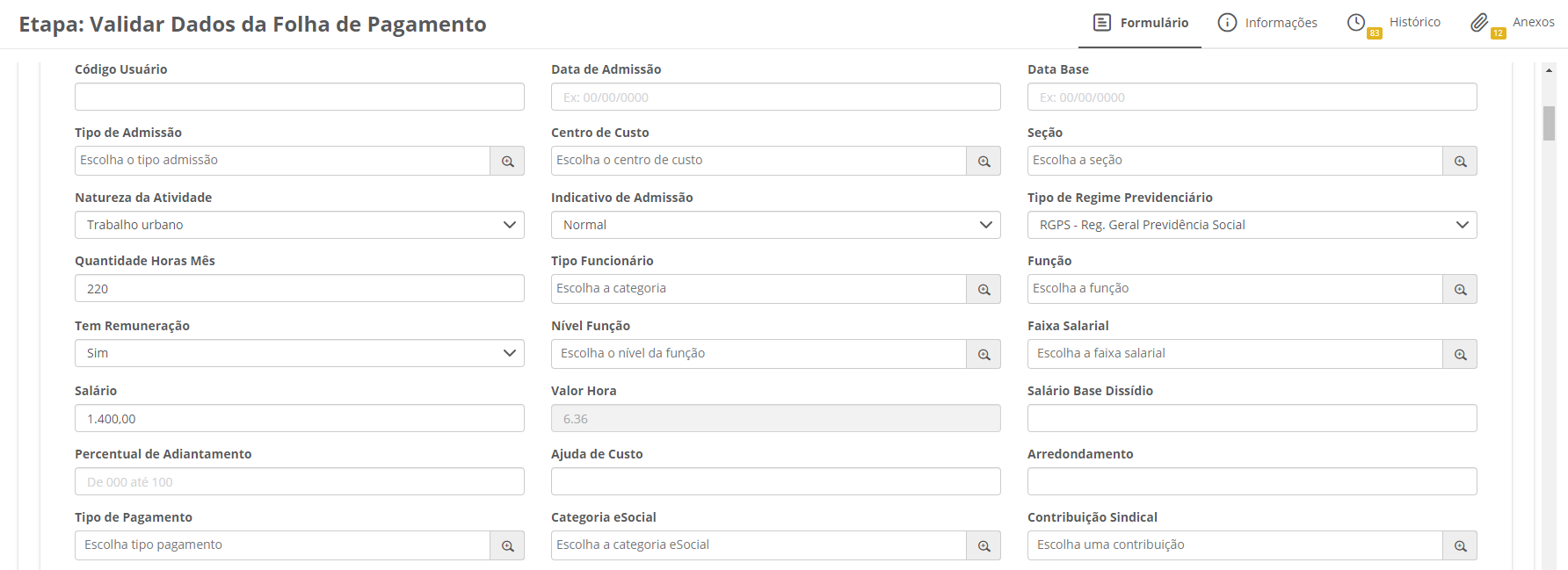Open Indicativo de Admissão dropdown
Screen dimensions: 1568x570
point(775,225)
